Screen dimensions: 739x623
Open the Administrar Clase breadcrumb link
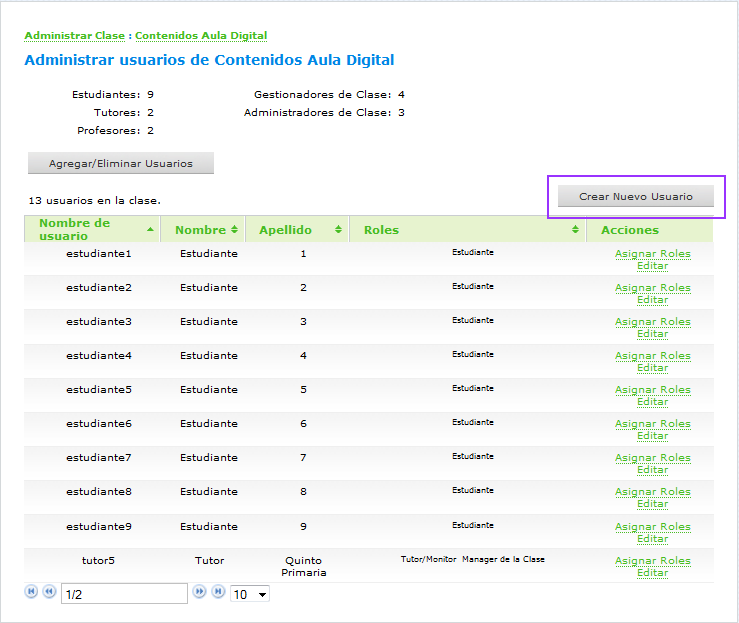click(x=74, y=36)
